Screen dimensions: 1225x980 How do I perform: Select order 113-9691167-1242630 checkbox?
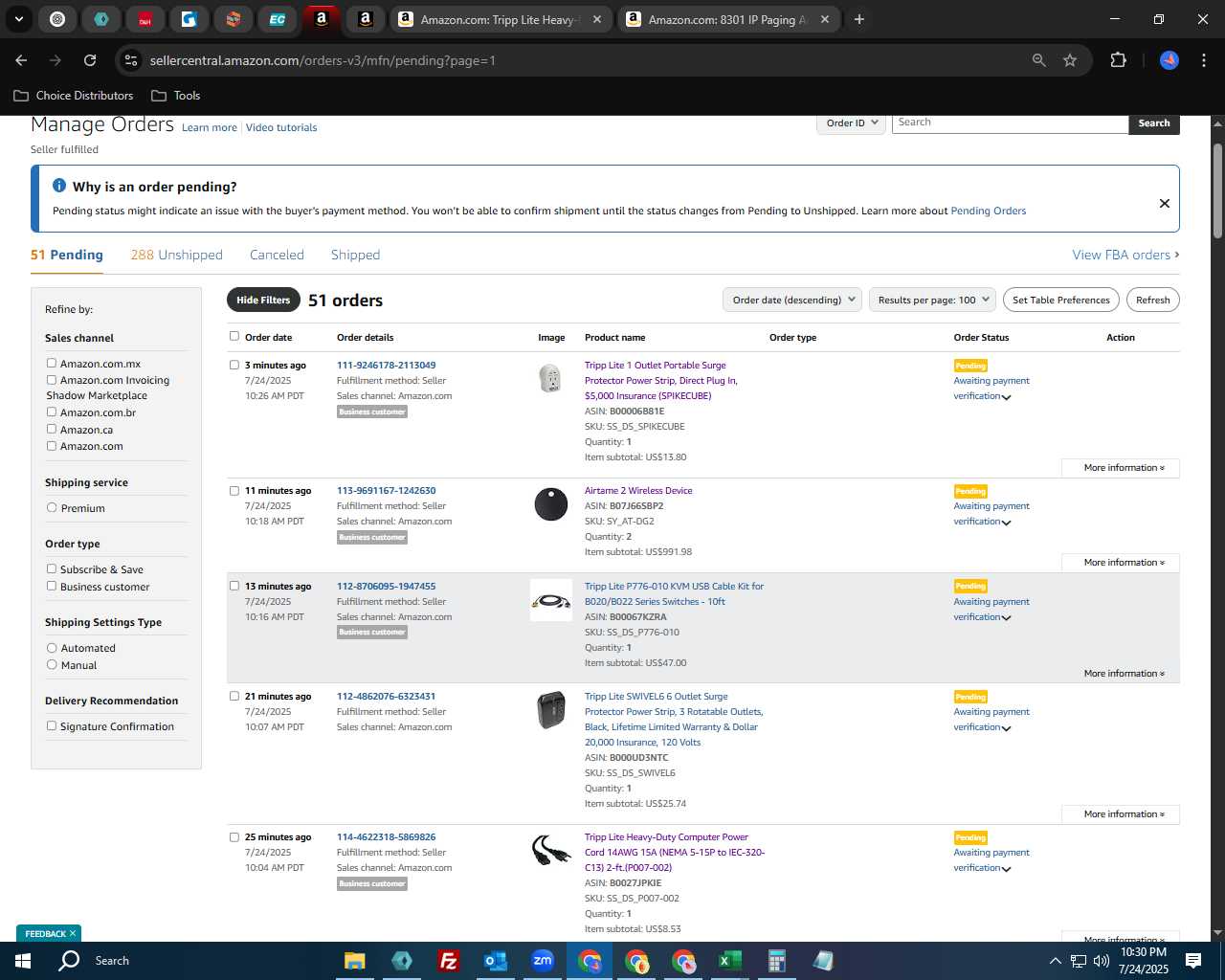click(x=234, y=490)
